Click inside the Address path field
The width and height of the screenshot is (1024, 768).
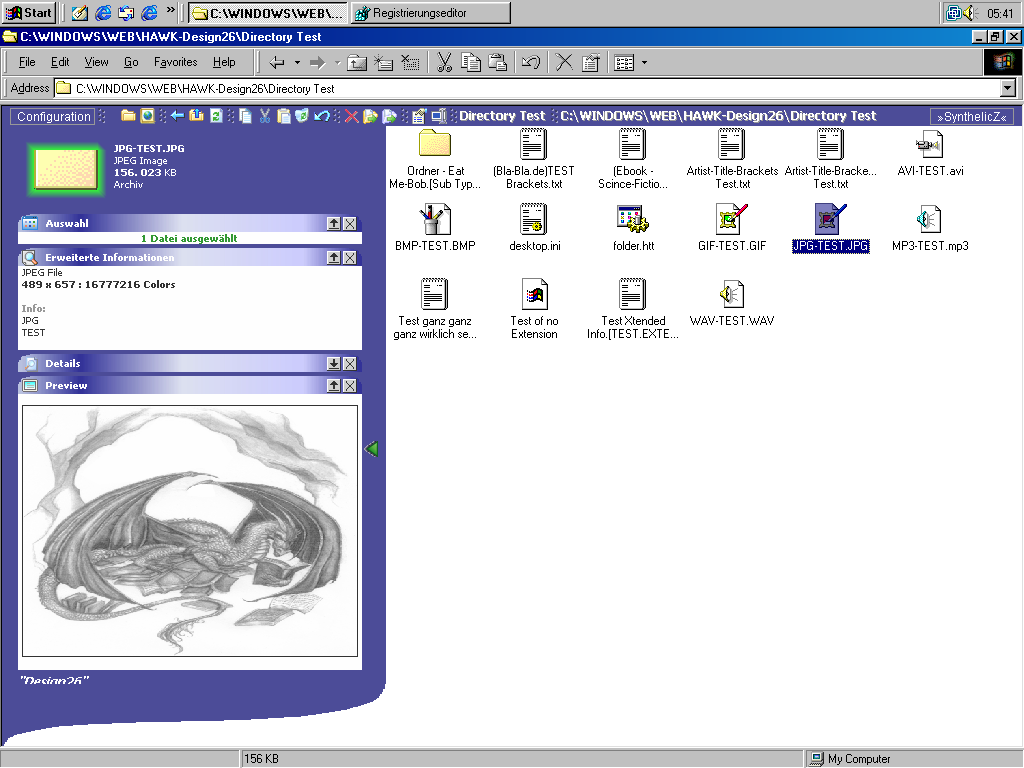coord(528,88)
